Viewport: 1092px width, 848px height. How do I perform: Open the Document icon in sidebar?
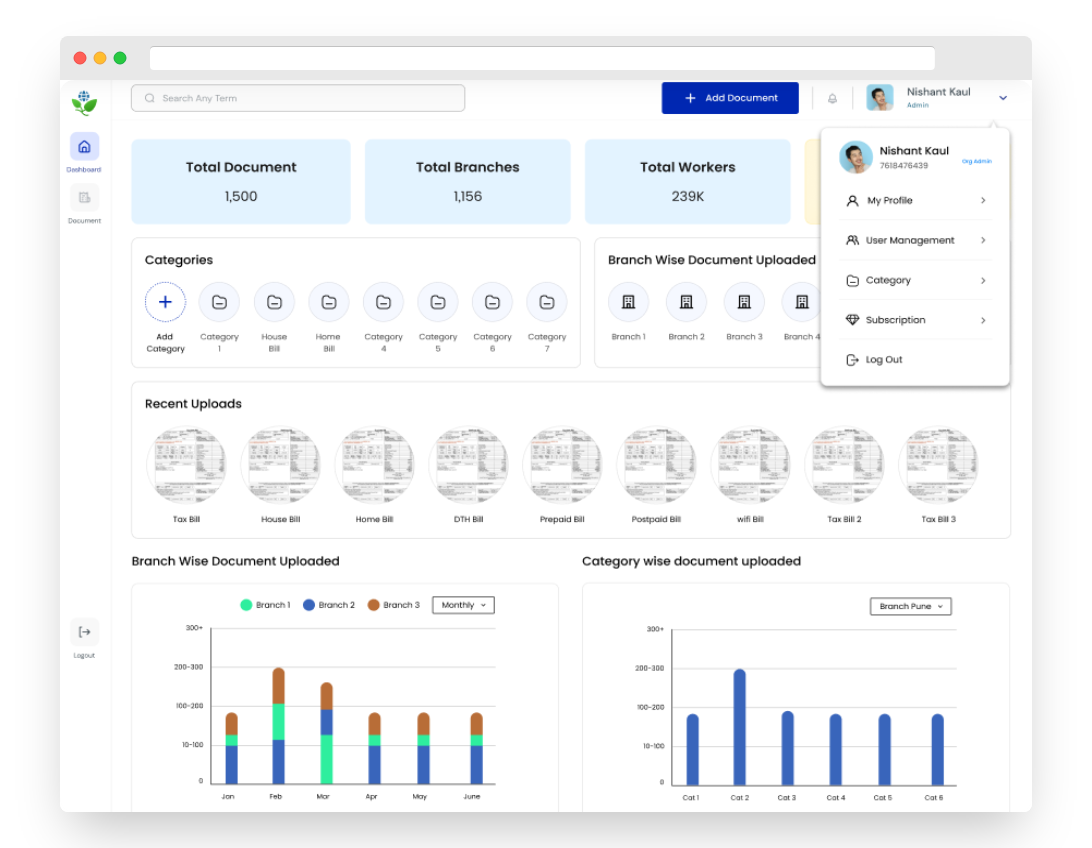pyautogui.click(x=84, y=198)
